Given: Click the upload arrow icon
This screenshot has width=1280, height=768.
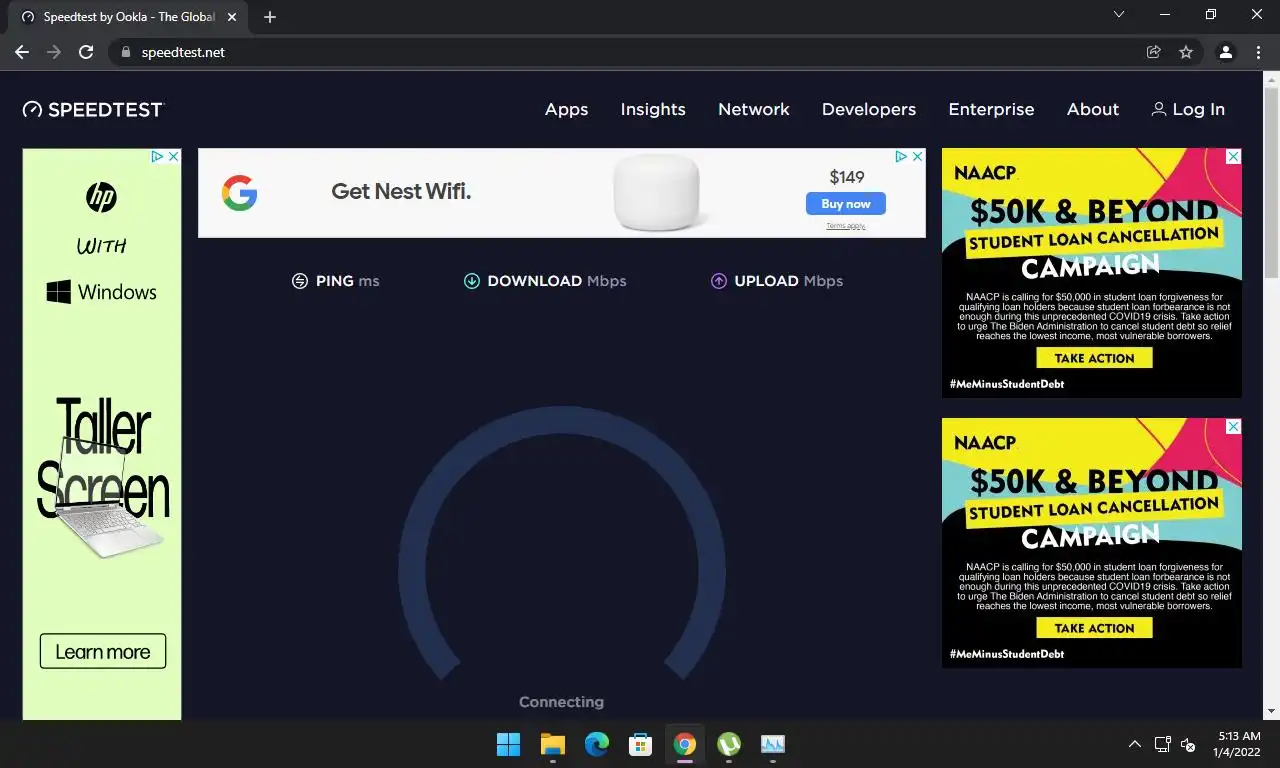Looking at the screenshot, I should pos(718,281).
